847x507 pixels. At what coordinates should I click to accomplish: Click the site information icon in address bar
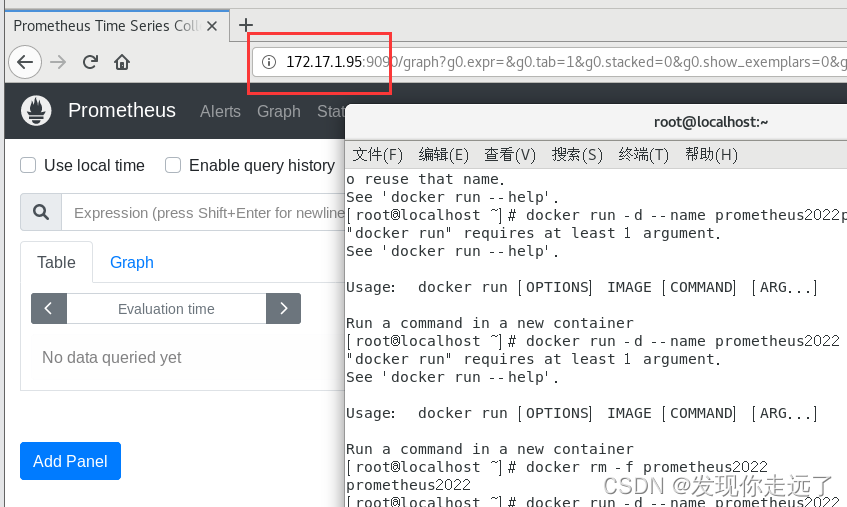[268, 62]
